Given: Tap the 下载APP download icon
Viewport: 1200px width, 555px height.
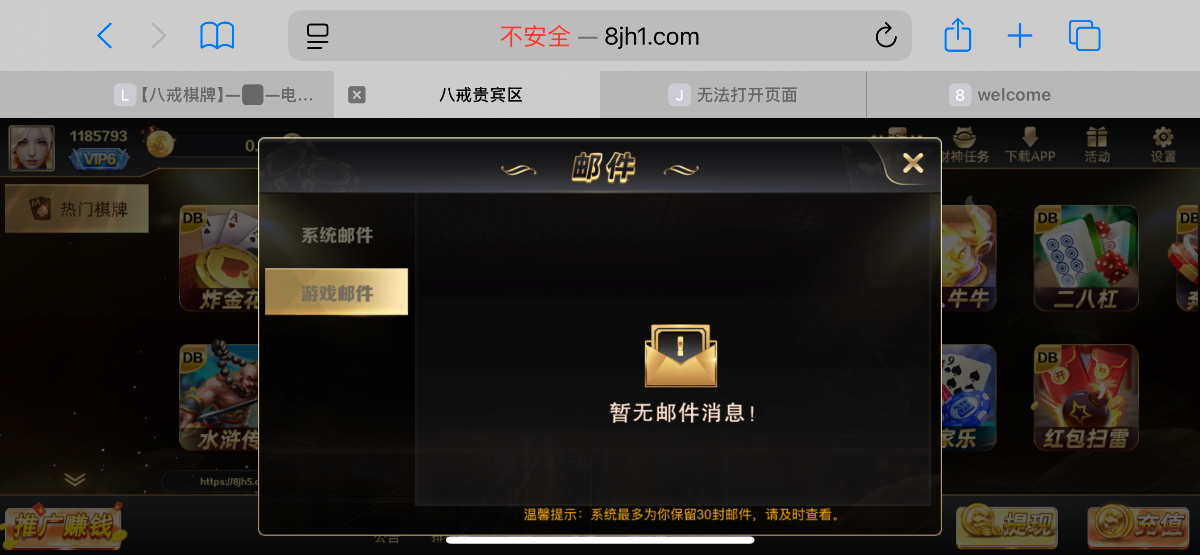Looking at the screenshot, I should pos(1030,144).
